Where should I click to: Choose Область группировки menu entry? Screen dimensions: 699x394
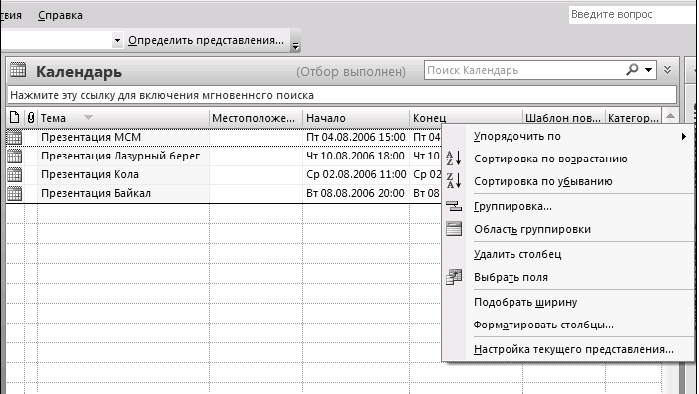(x=532, y=229)
